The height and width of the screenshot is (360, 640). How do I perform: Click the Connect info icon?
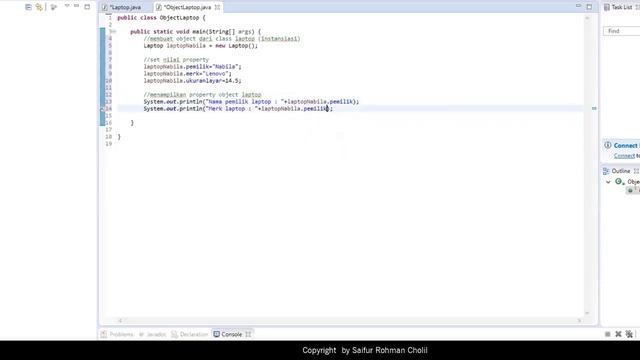[x=608, y=145]
